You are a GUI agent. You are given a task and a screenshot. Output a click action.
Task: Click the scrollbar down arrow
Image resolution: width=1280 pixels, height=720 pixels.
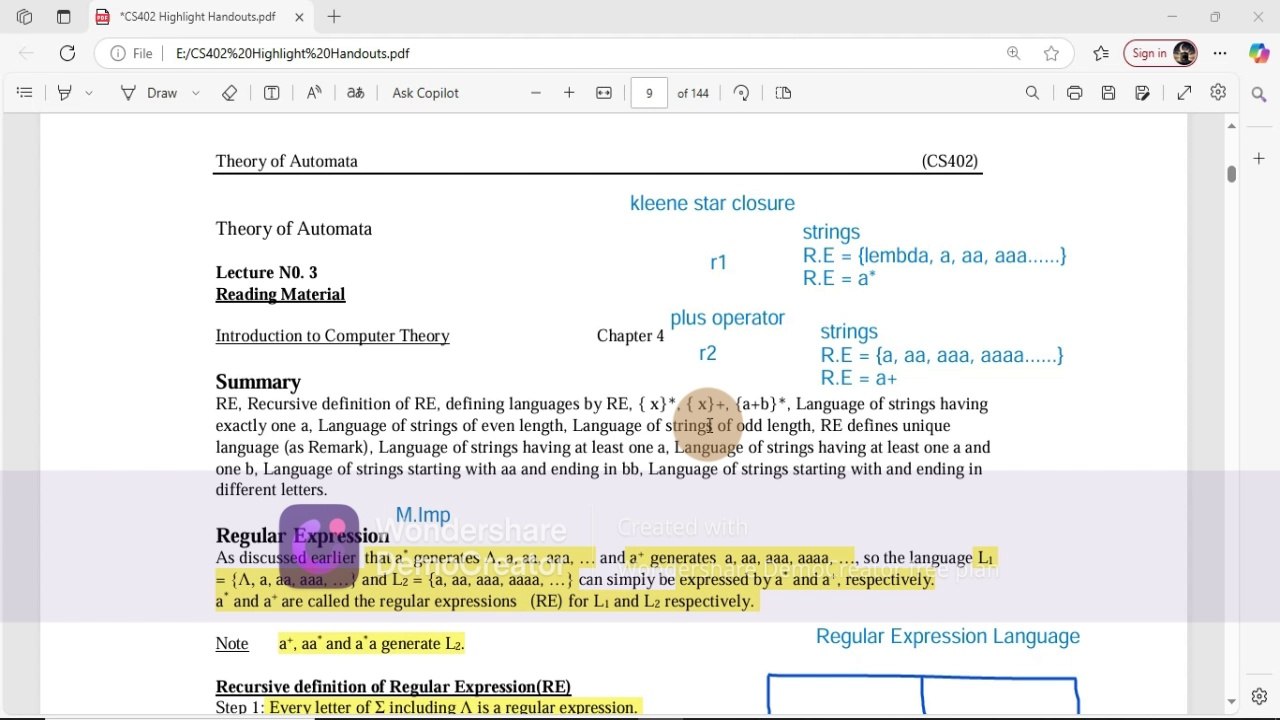click(1231, 702)
